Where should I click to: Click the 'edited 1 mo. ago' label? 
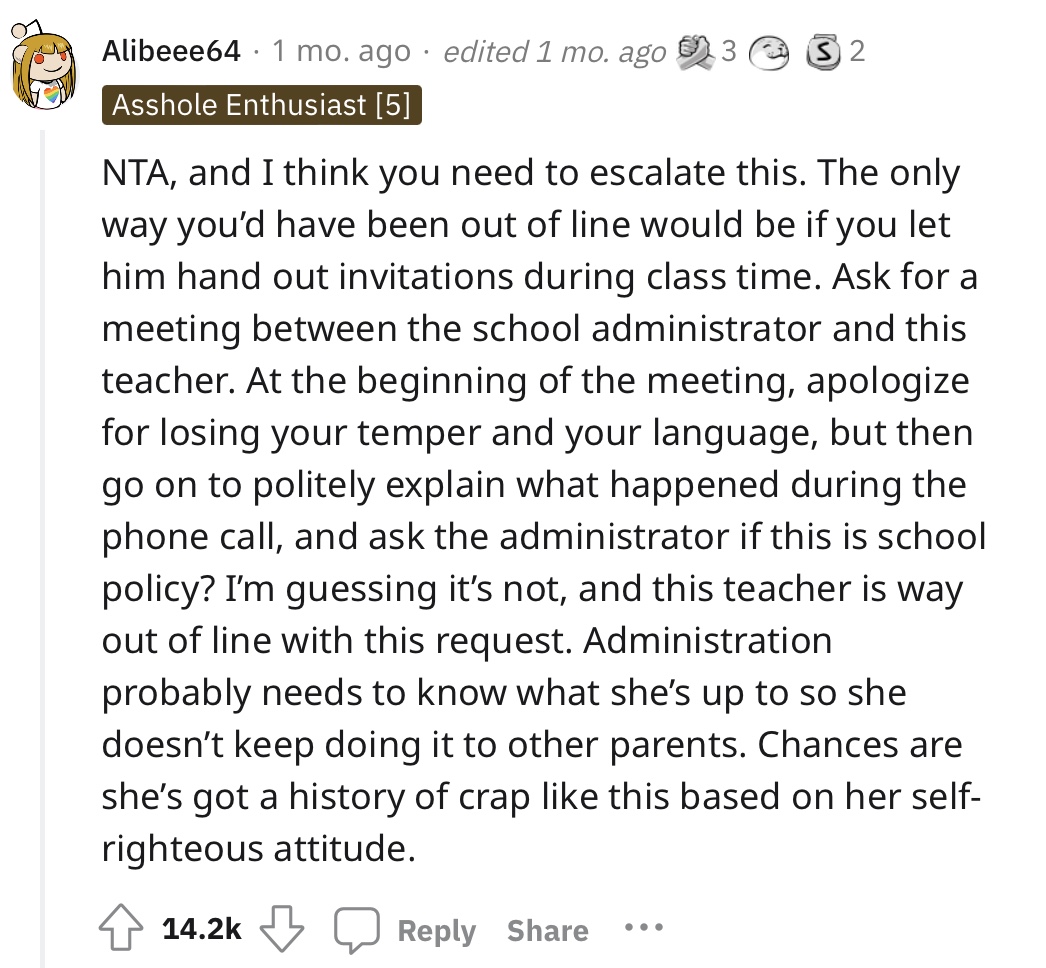tap(554, 51)
